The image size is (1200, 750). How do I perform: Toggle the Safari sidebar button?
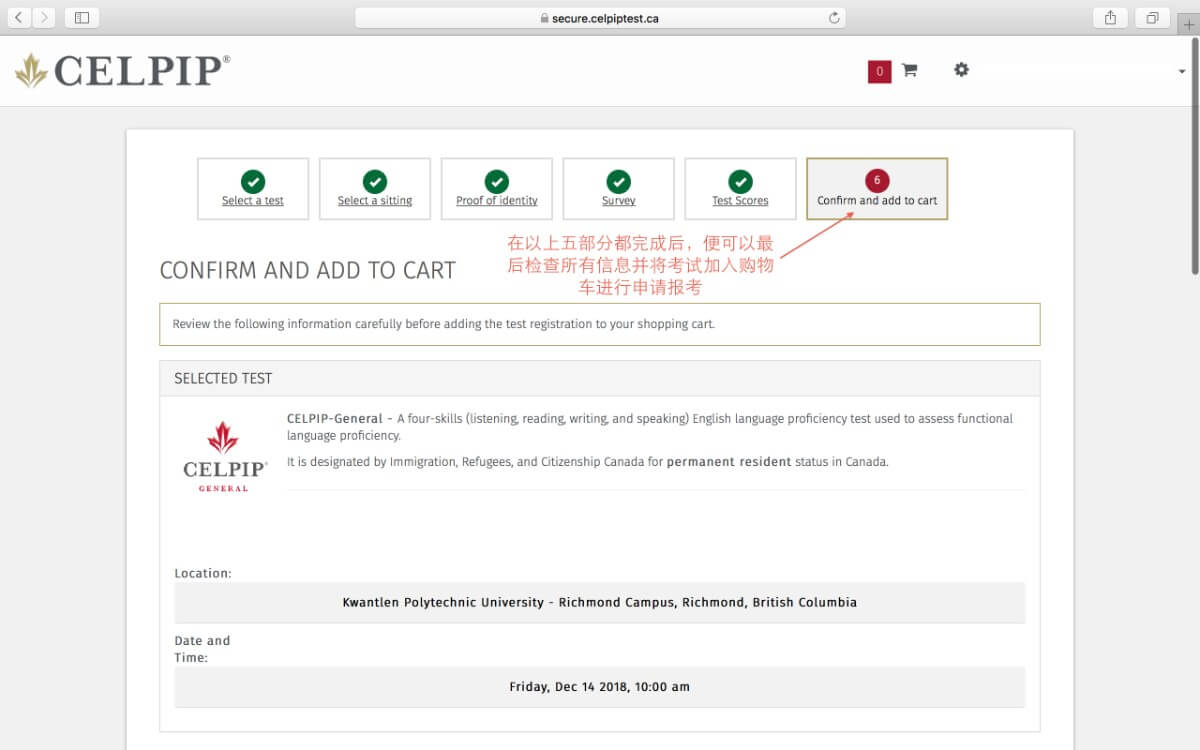(81, 17)
